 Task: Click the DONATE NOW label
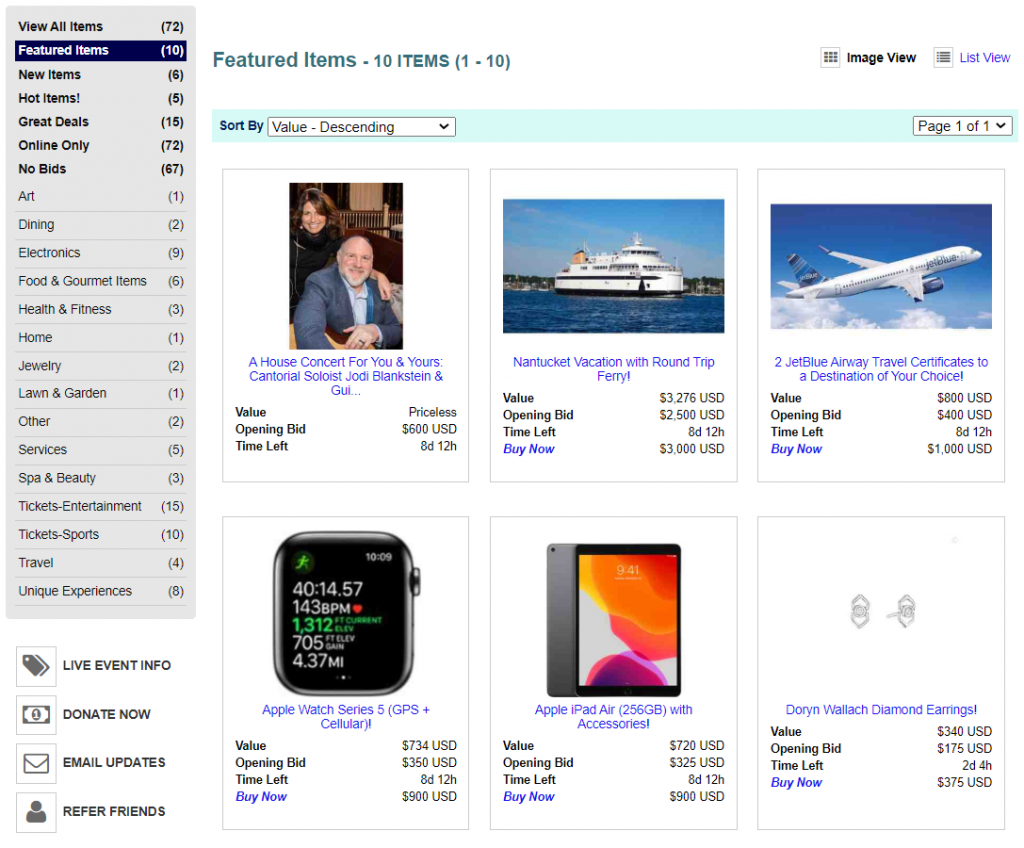pos(106,715)
